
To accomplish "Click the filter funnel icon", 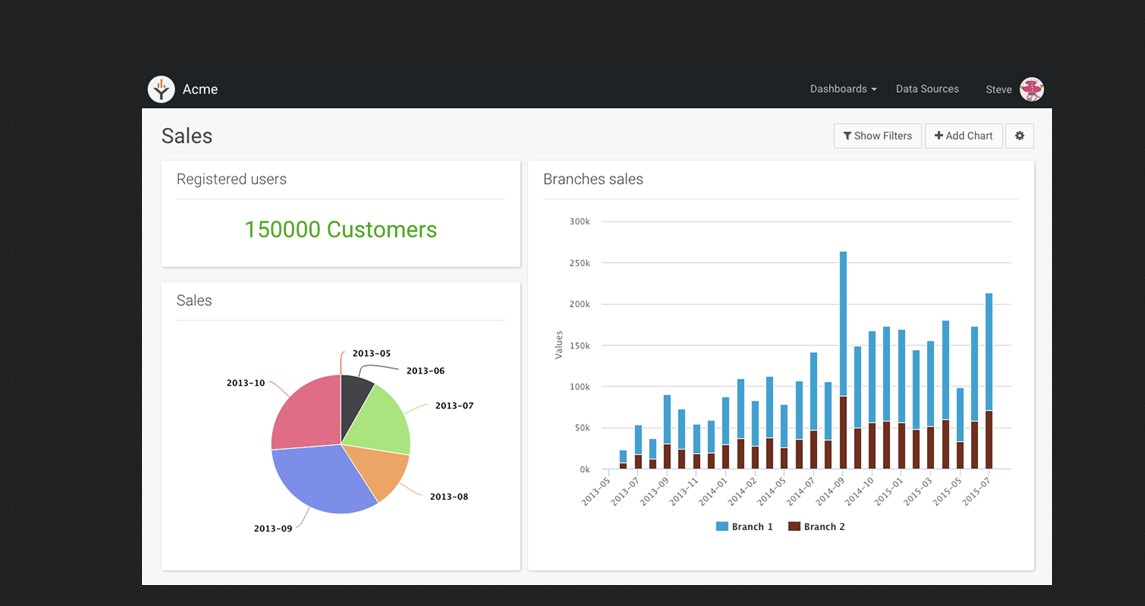I will click(847, 136).
